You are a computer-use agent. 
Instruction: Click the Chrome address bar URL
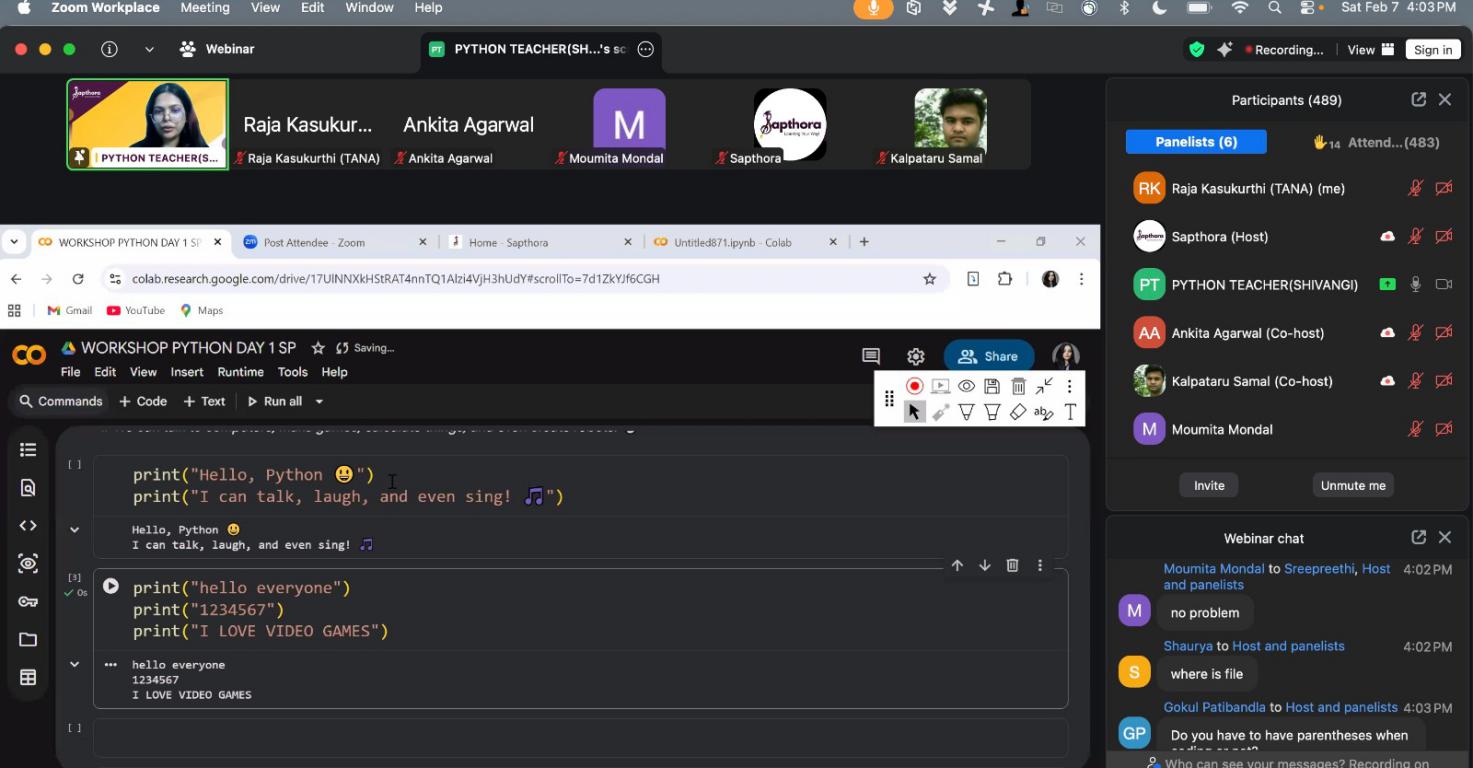pyautogui.click(x=396, y=279)
